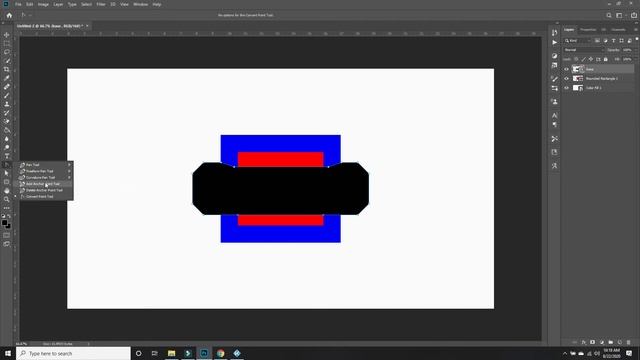Create new layer using bottom panel icon
The height and width of the screenshot is (360, 640).
[620, 342]
